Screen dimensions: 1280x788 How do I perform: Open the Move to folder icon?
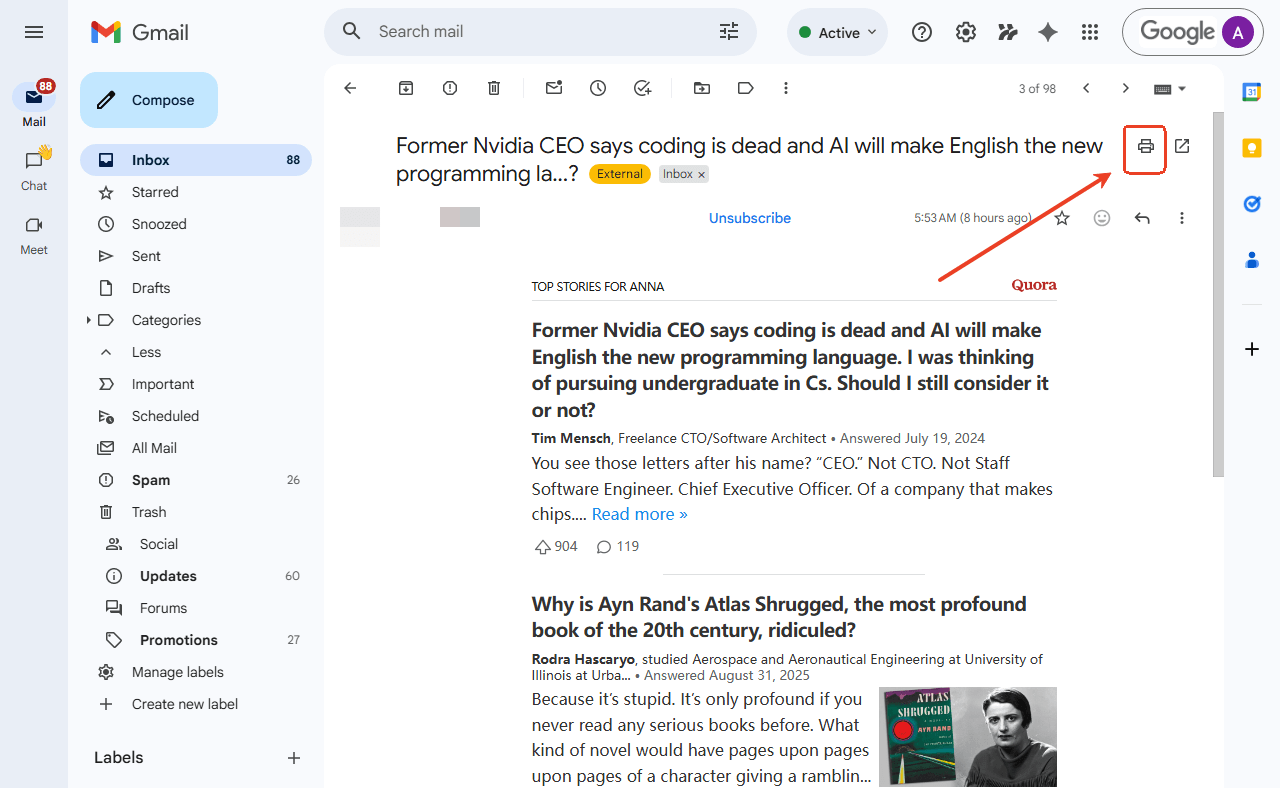point(702,88)
